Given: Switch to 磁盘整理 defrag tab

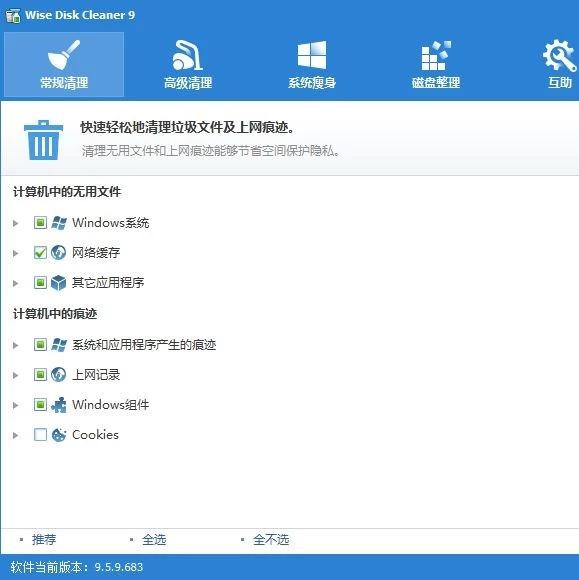Looking at the screenshot, I should 436,64.
